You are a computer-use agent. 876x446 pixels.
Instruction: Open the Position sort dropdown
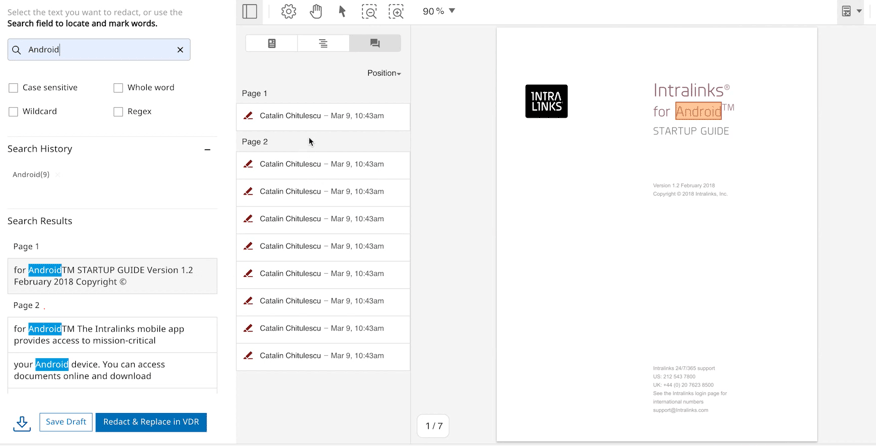pos(384,73)
